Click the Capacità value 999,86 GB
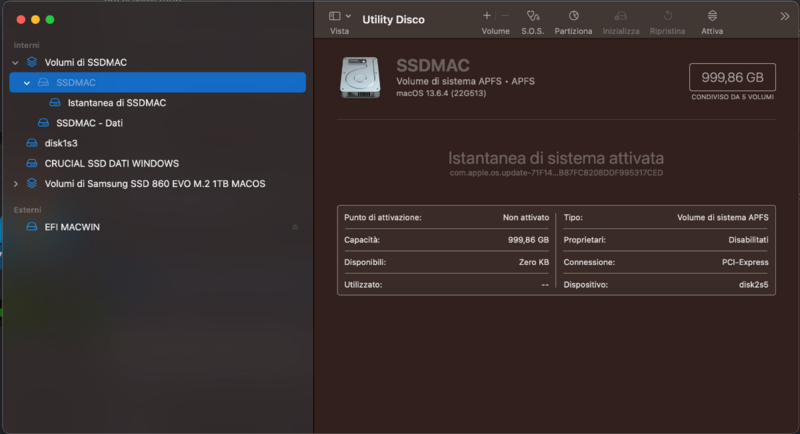800x434 pixels. [528, 240]
